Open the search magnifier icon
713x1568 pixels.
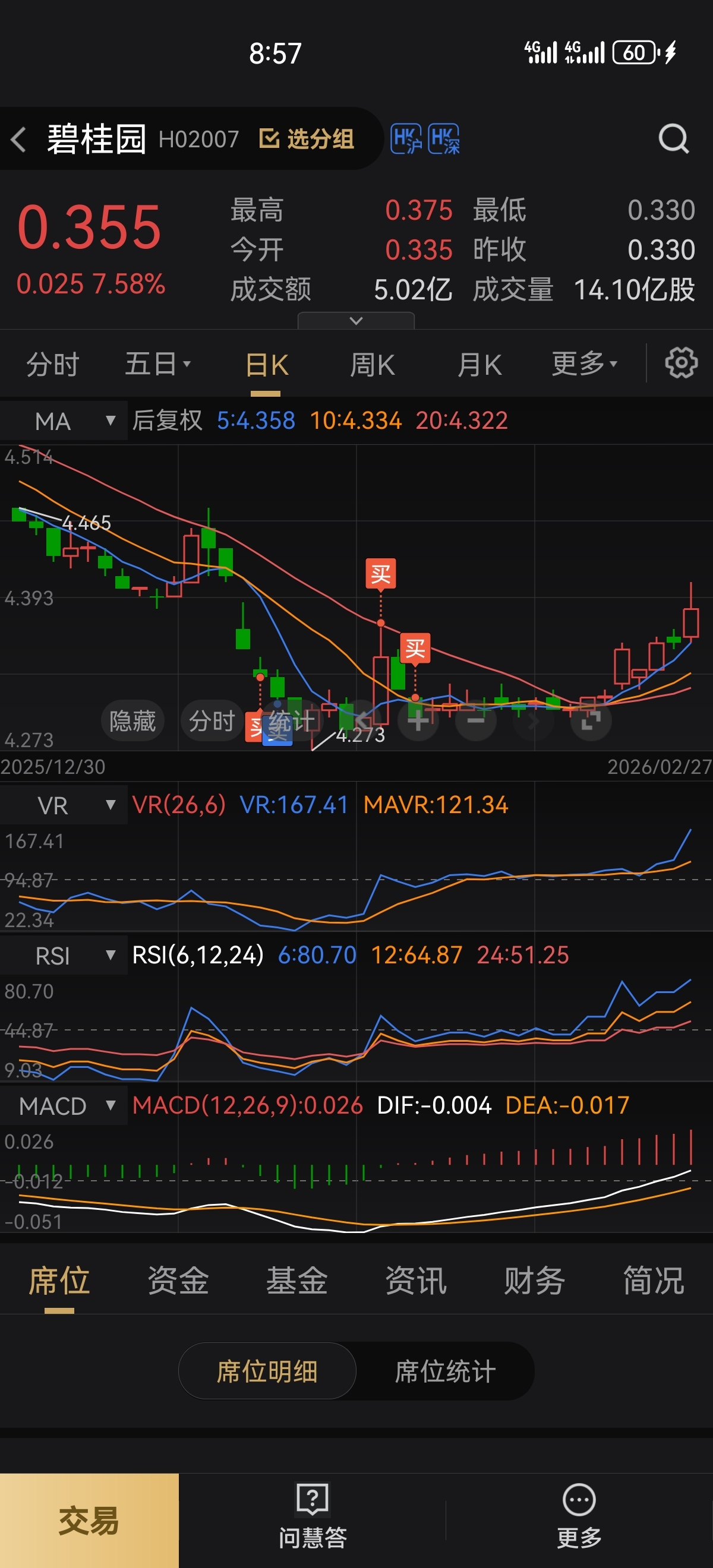pyautogui.click(x=673, y=140)
